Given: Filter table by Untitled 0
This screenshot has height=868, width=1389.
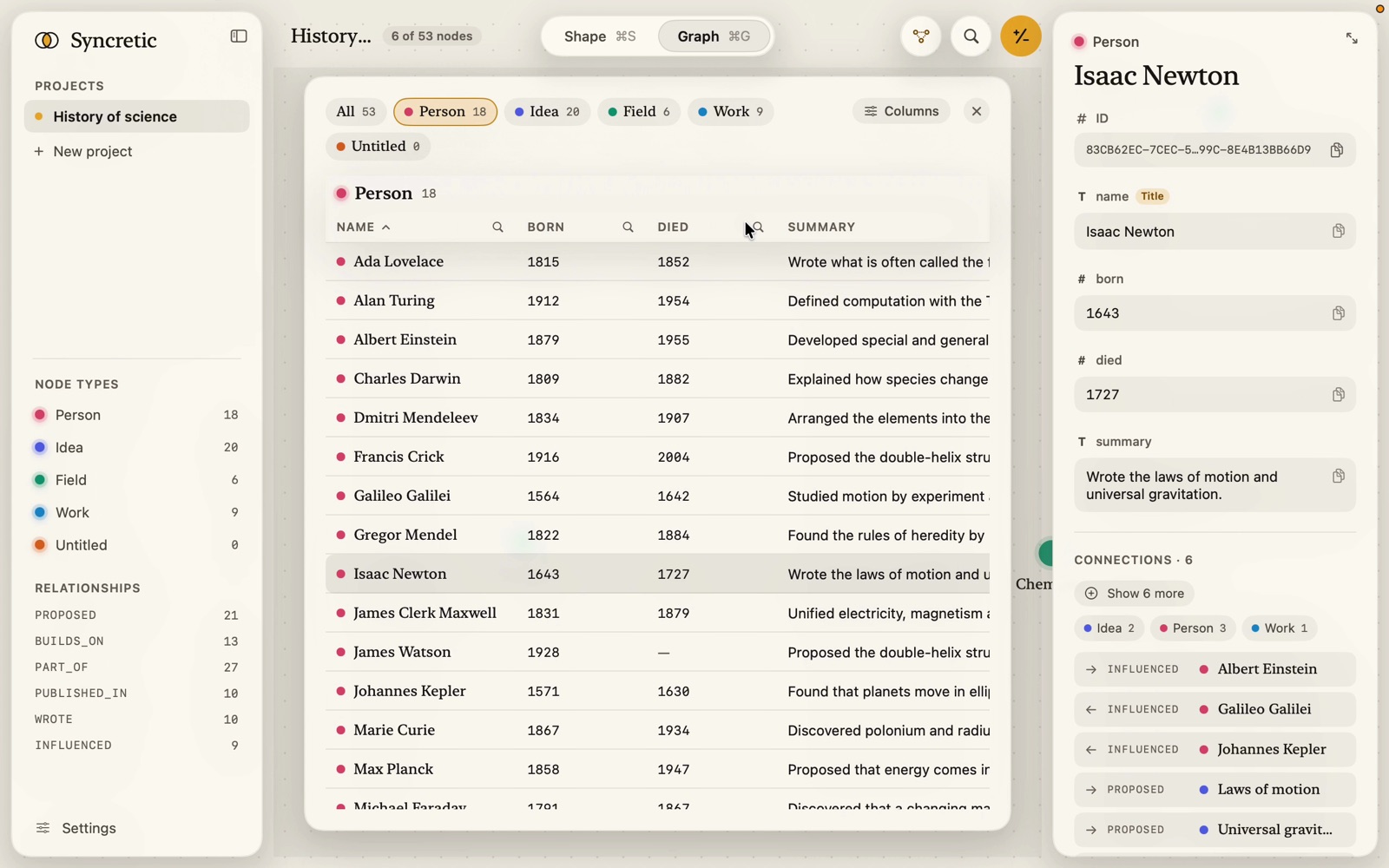Looking at the screenshot, I should (379, 146).
